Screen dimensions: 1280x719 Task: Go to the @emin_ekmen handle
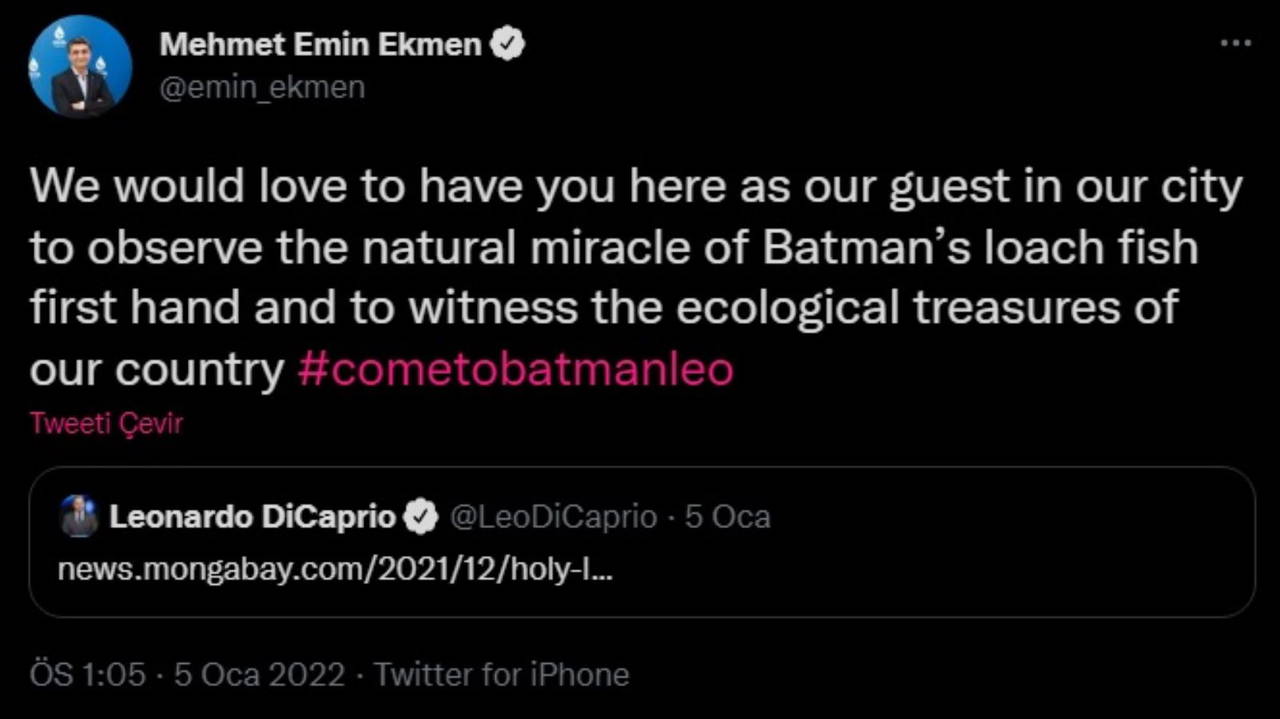[262, 88]
